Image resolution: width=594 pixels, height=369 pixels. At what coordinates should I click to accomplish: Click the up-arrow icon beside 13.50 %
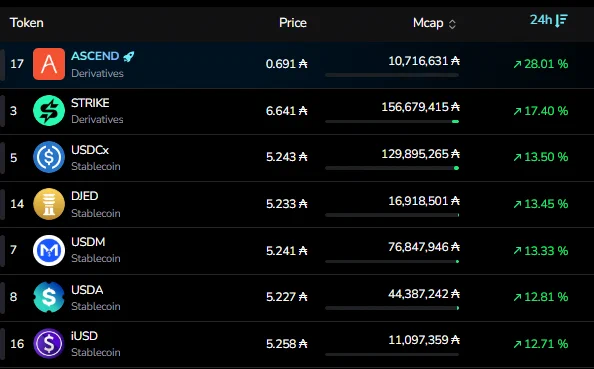click(x=517, y=157)
